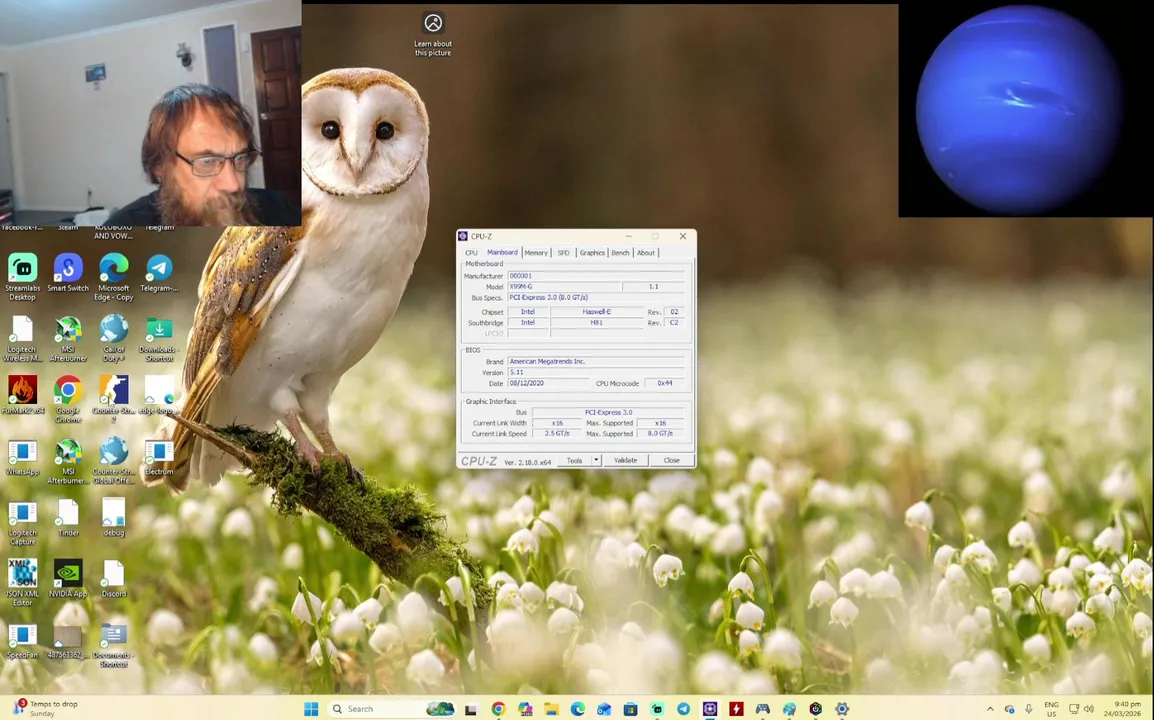
Task: Switch to the Memory tab in CPU-Z
Action: click(536, 253)
